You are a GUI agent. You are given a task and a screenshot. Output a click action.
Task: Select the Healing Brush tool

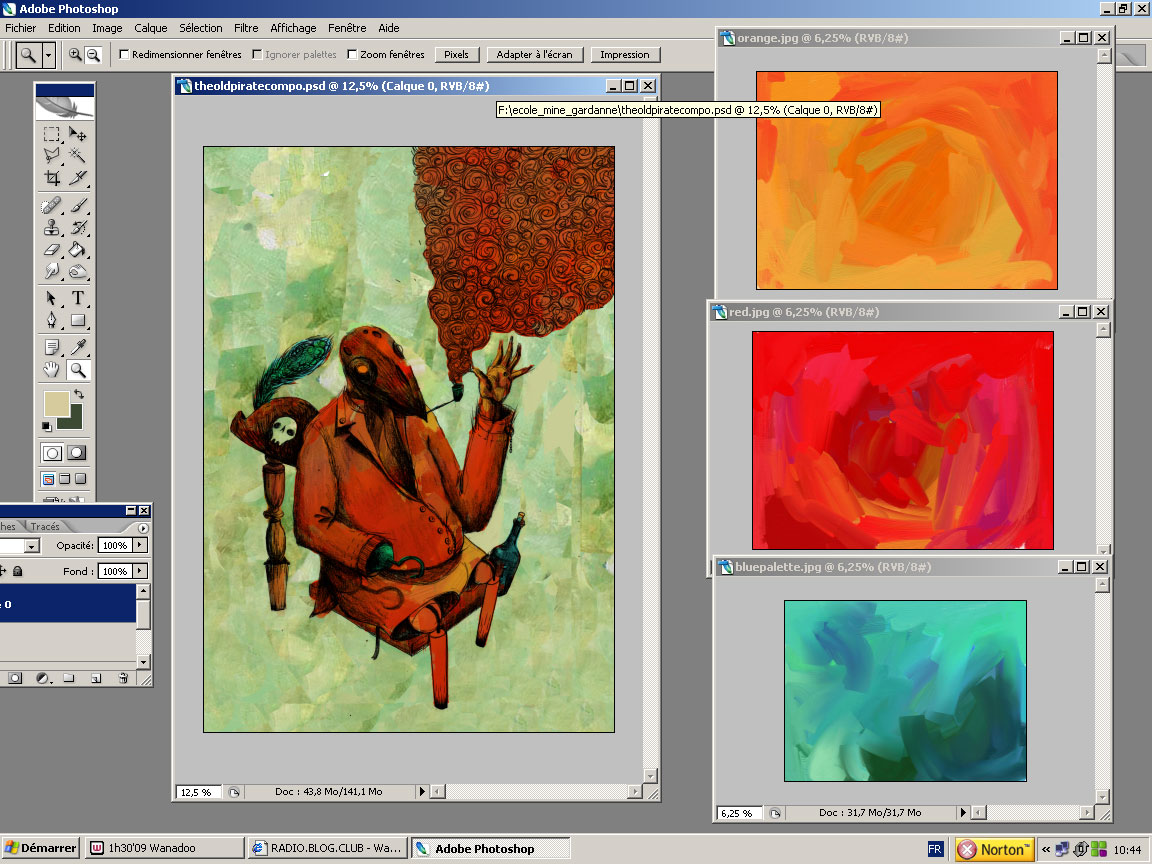[51, 206]
